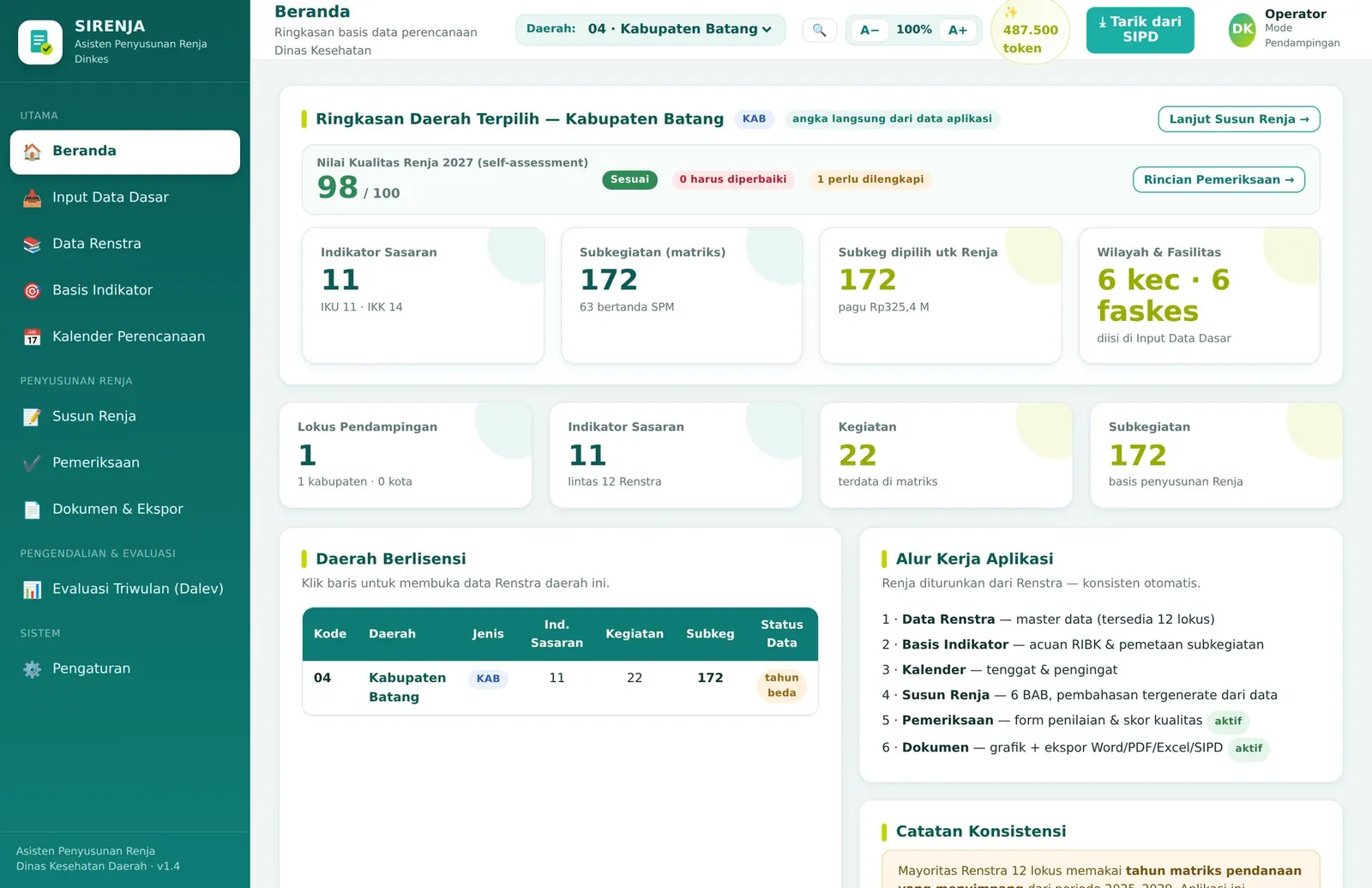Image resolution: width=1372 pixels, height=888 pixels.
Task: Open Input Data Dasar menu
Action: pos(125,197)
